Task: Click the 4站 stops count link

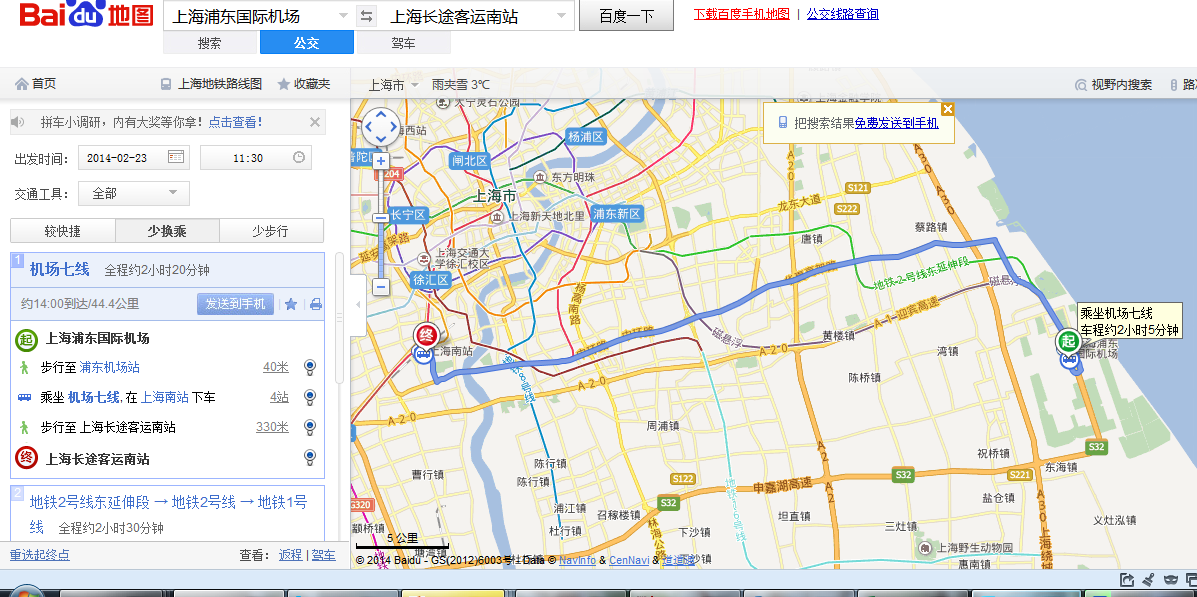Action: point(279,397)
